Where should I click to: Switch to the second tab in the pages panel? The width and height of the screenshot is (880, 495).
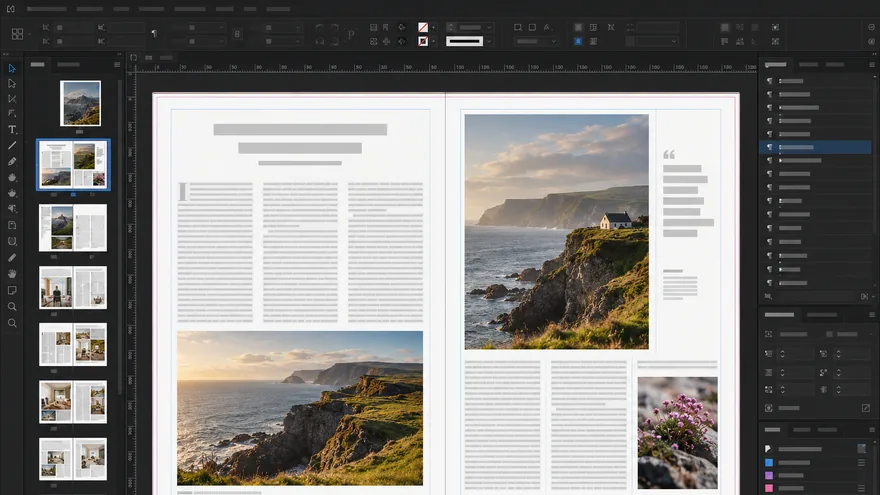68,65
